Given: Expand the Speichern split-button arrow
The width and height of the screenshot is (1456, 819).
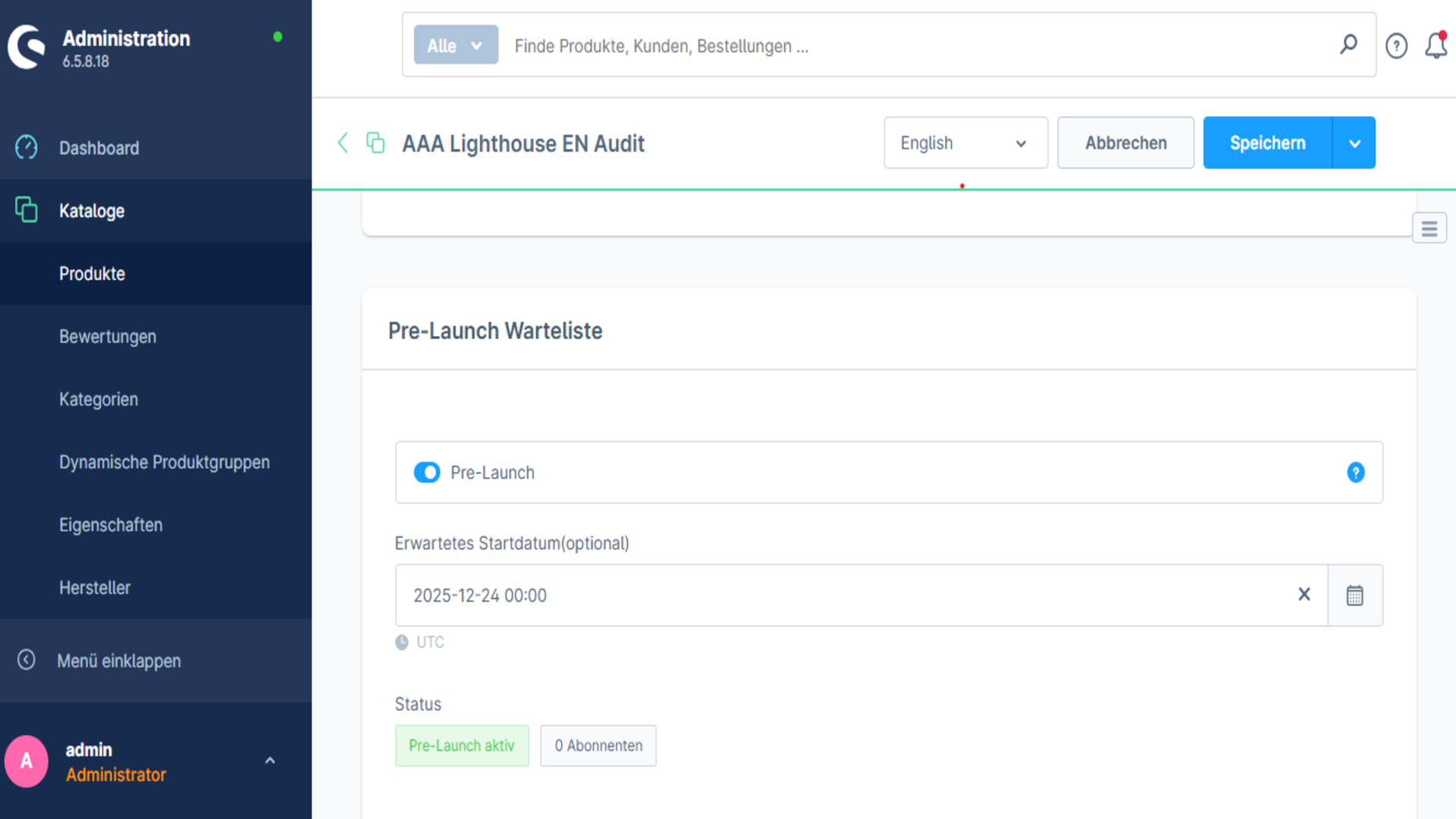Looking at the screenshot, I should pos(1354,143).
